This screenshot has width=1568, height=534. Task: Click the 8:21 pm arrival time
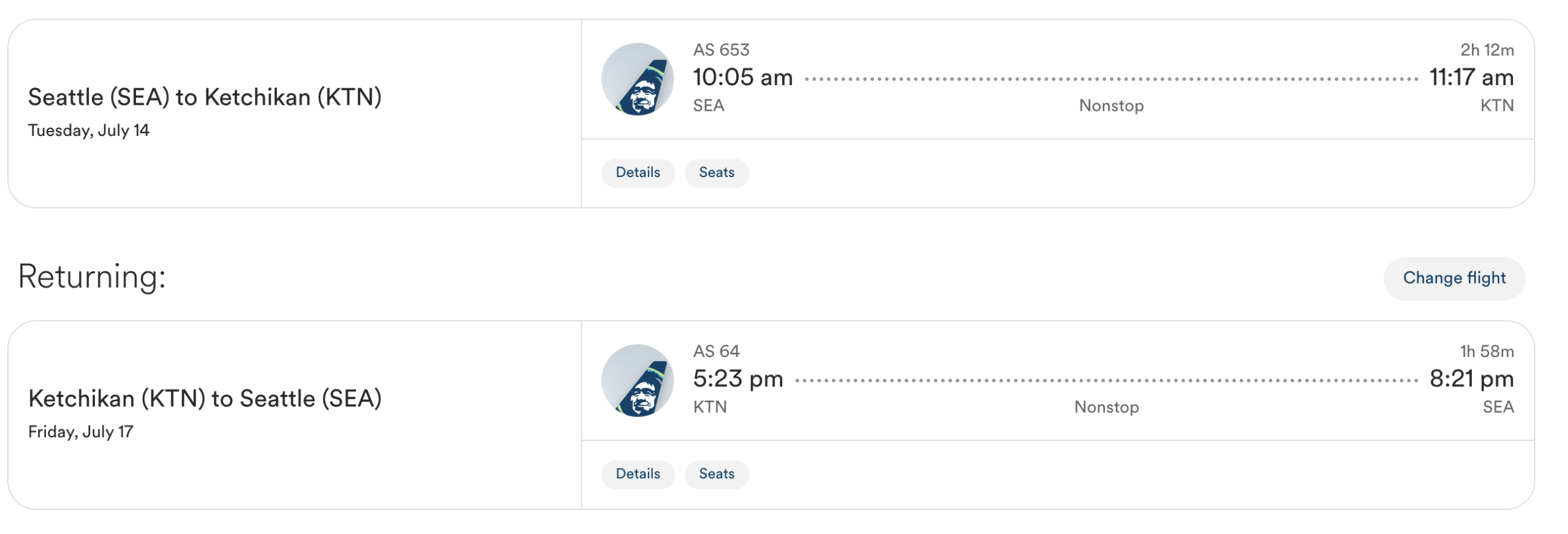[1471, 379]
